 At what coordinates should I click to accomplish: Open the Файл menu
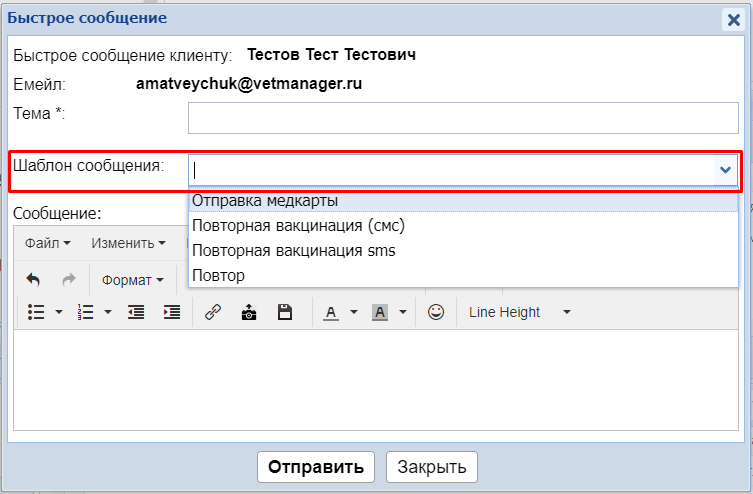pyautogui.click(x=47, y=242)
